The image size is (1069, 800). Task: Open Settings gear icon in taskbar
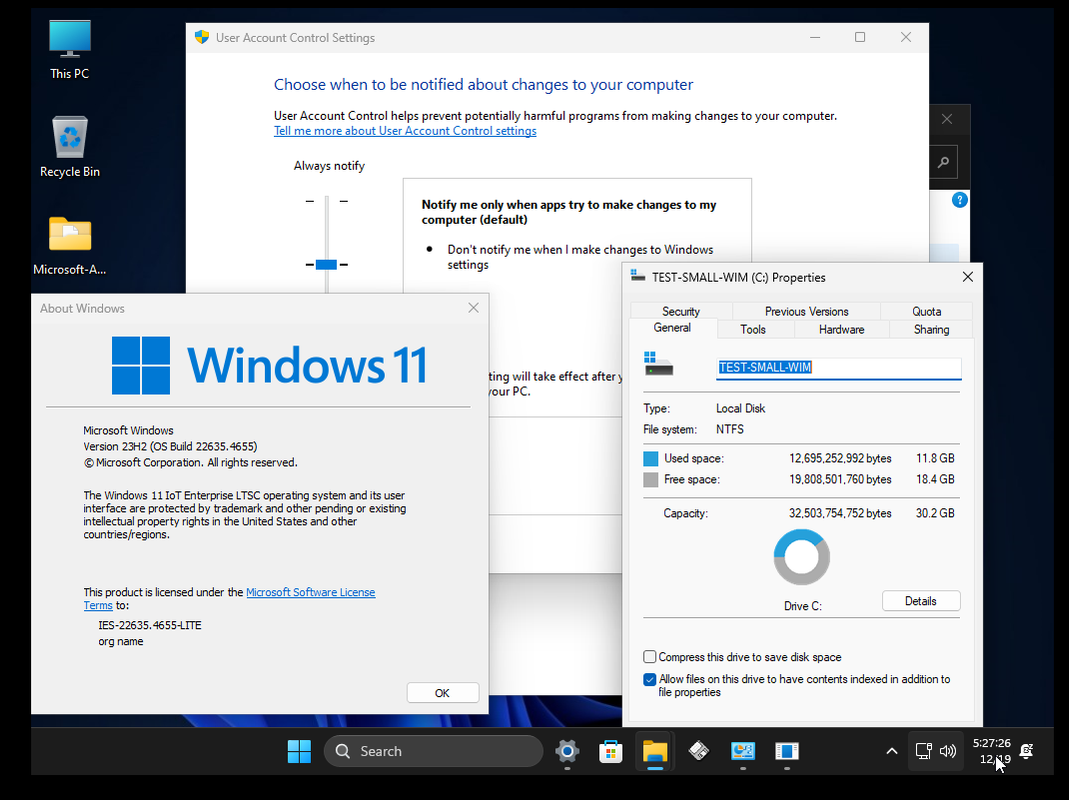(x=567, y=751)
